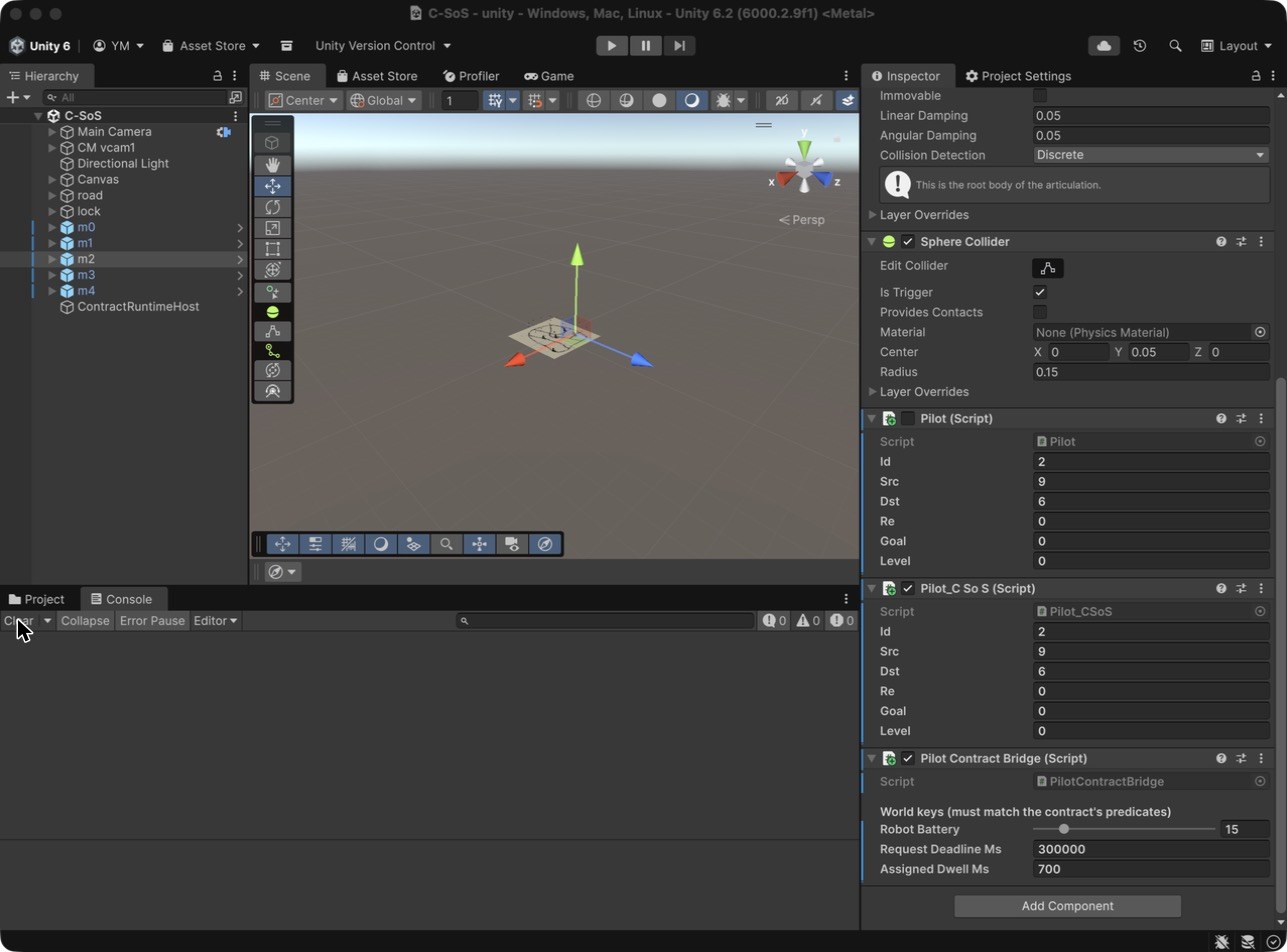Open cloud services icon in top bar
Image resolution: width=1287 pixels, height=952 pixels.
click(x=1104, y=46)
